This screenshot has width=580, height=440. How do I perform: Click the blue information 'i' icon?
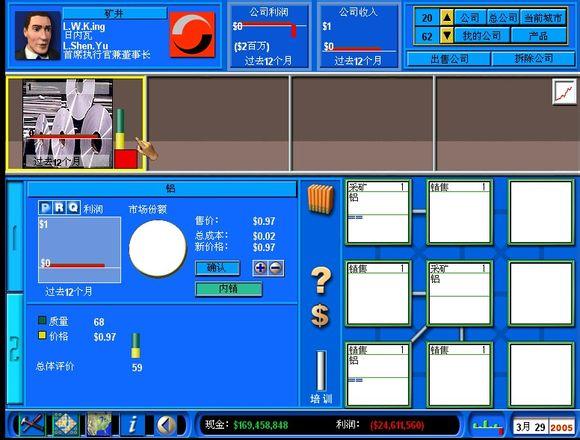(x=133, y=424)
